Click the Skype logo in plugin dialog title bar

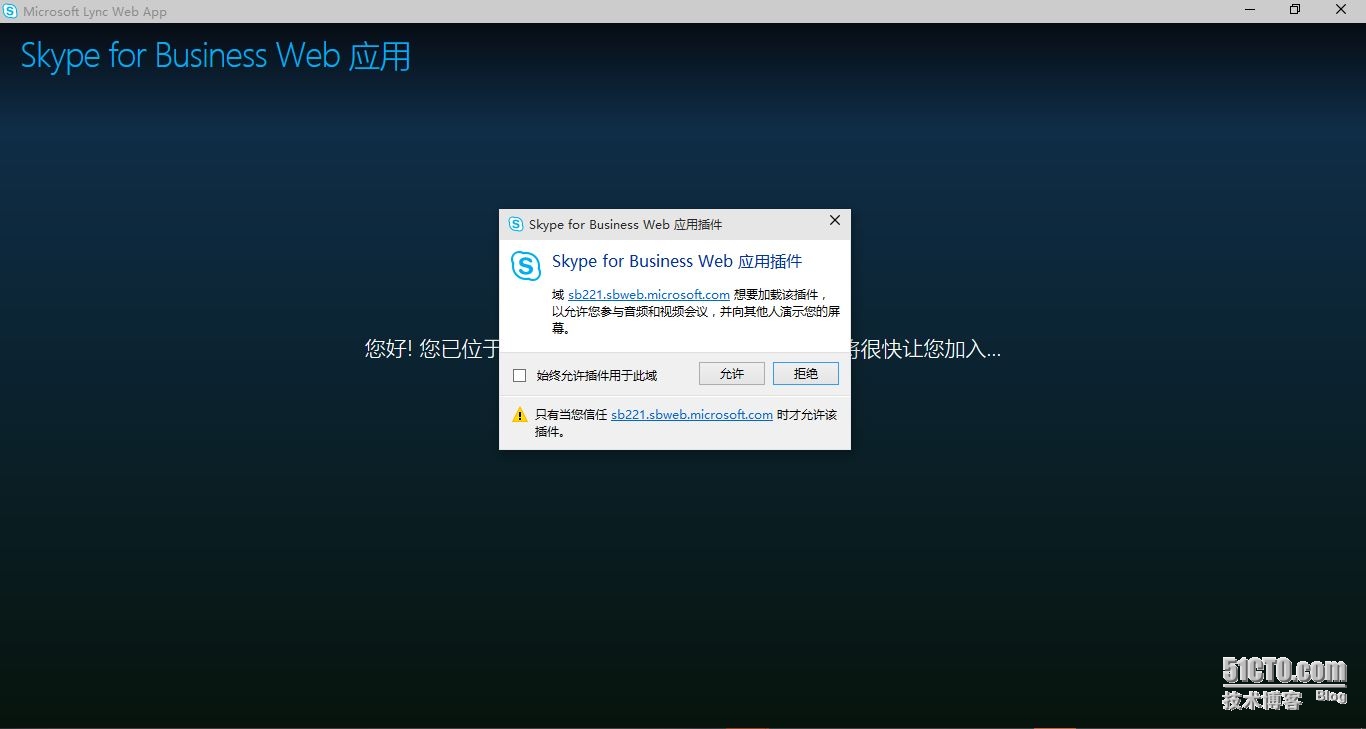tap(516, 224)
